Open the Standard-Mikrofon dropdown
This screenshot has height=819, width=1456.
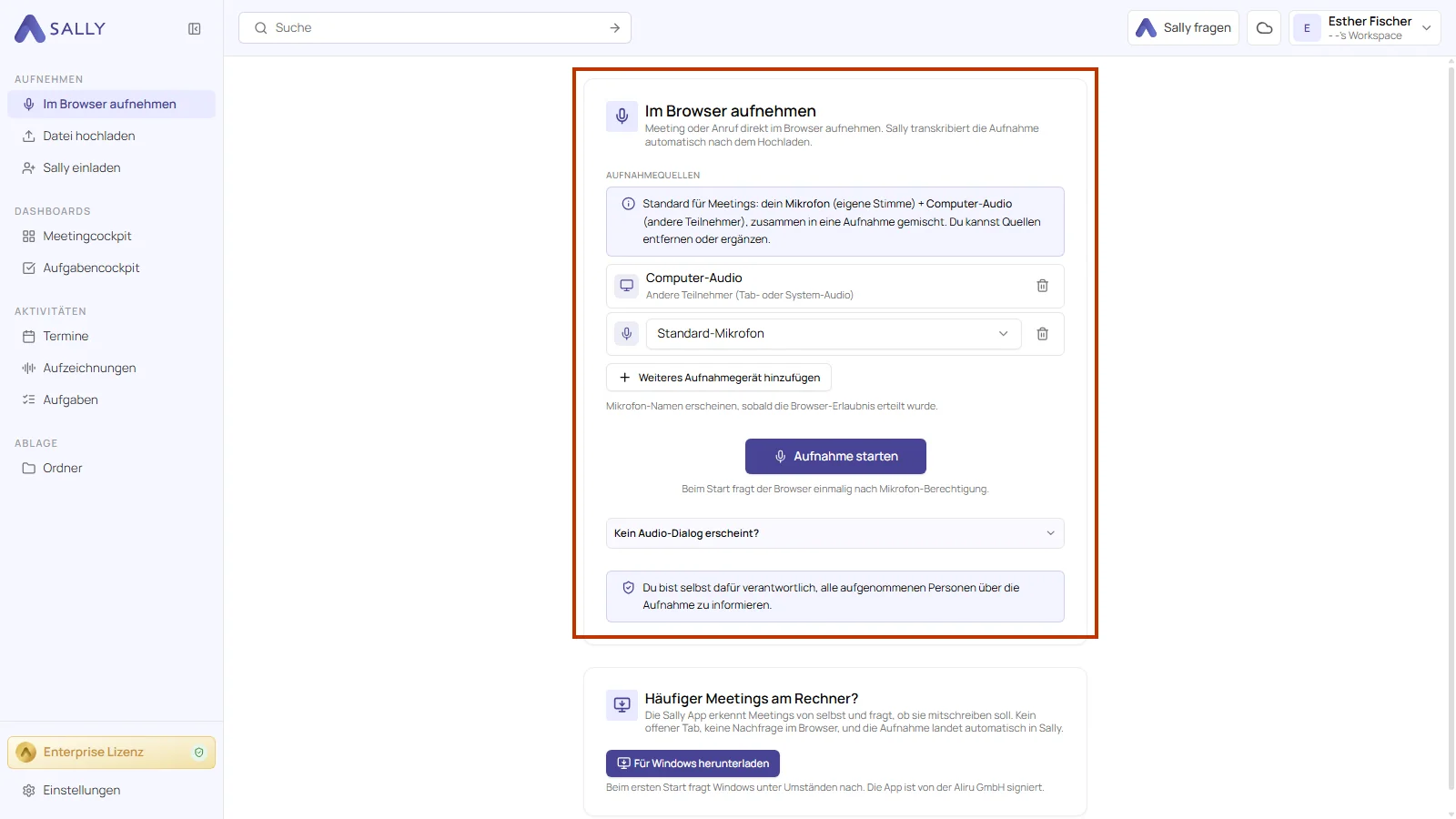pyautogui.click(x=834, y=334)
